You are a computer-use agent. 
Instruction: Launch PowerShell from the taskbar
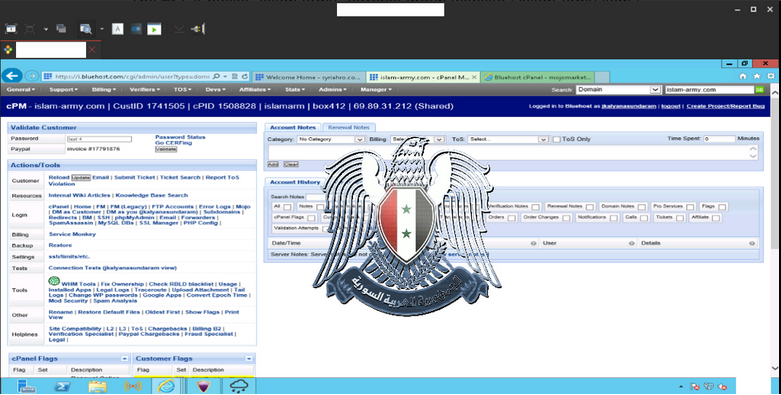[x=62, y=386]
